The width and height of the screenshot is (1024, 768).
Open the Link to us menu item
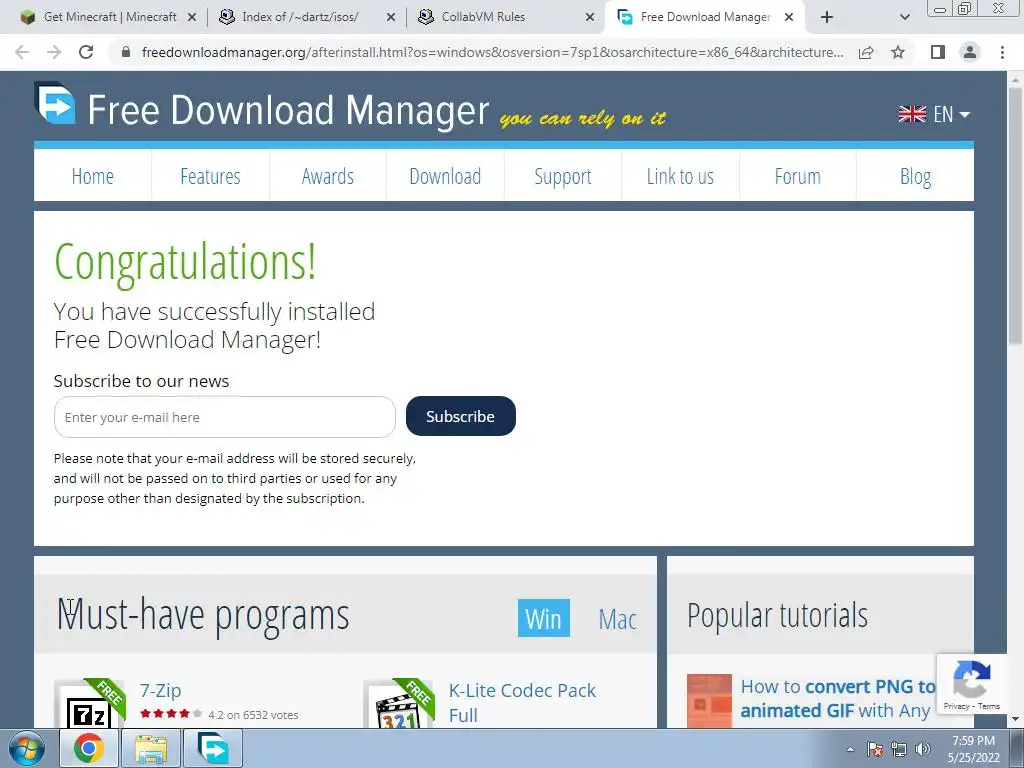point(680,176)
